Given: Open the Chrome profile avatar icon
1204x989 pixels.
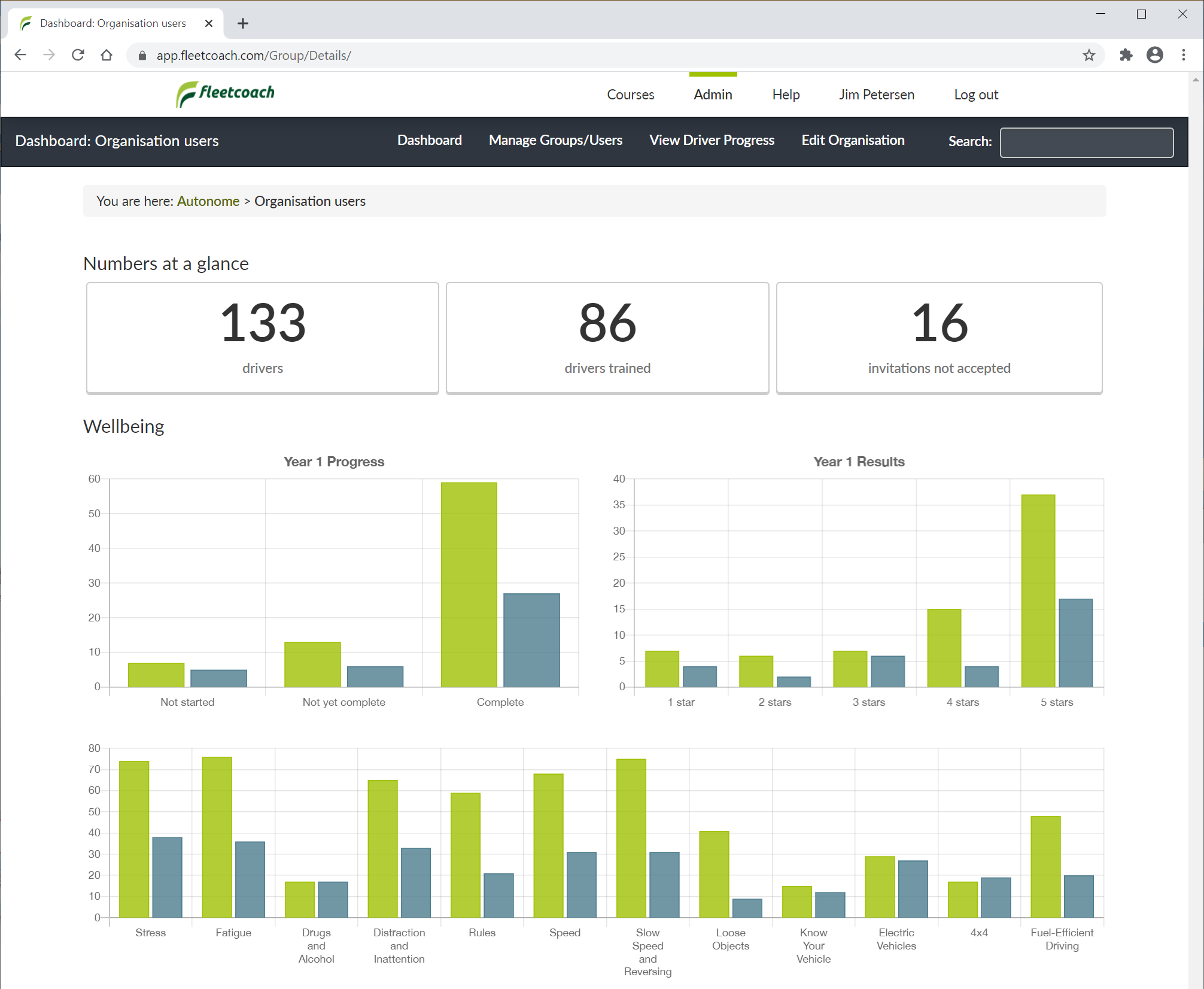Looking at the screenshot, I should (1154, 55).
